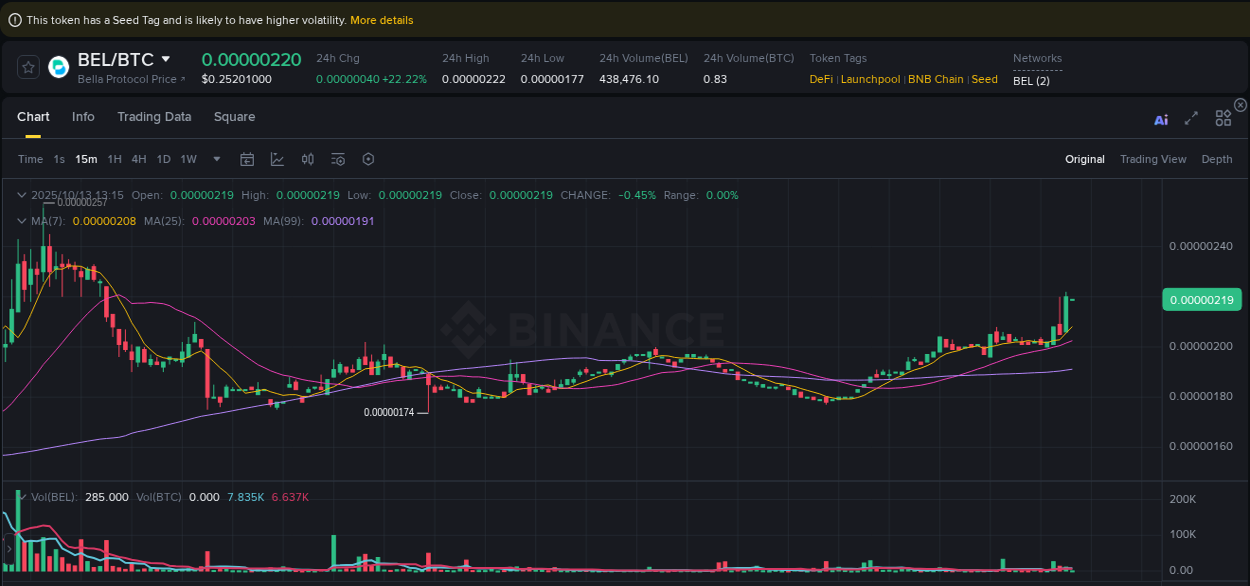This screenshot has height=586, width=1250.
Task: Open extra timeframe options dropdown arrow
Action: [216, 159]
